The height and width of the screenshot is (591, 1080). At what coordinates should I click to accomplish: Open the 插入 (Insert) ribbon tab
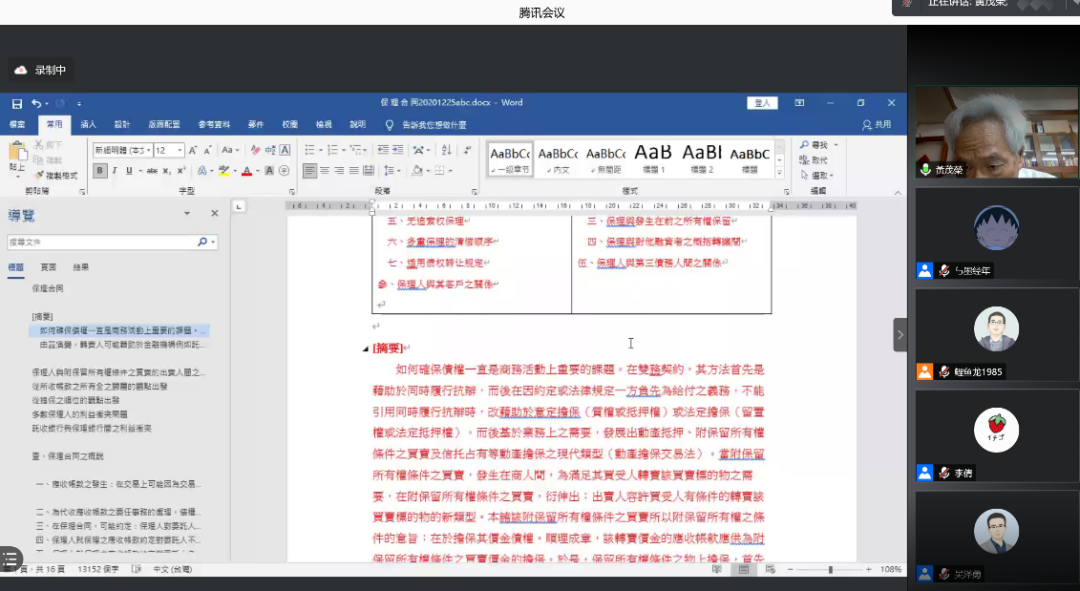88,125
